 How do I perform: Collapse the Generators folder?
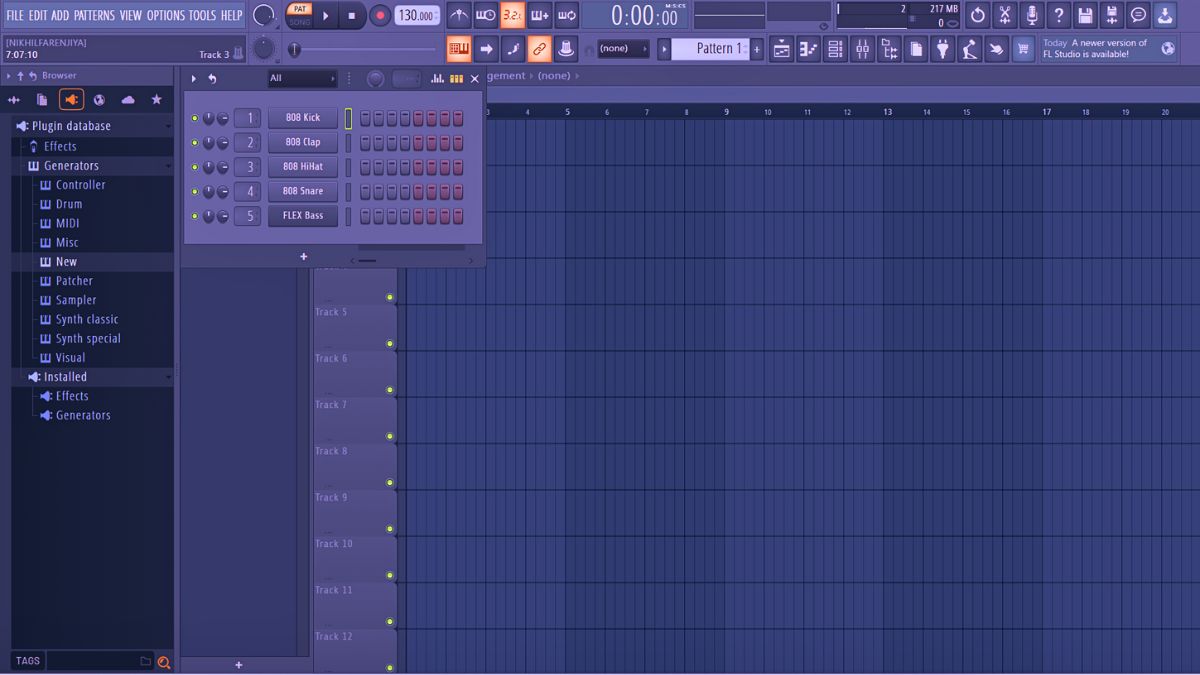[93, 166]
